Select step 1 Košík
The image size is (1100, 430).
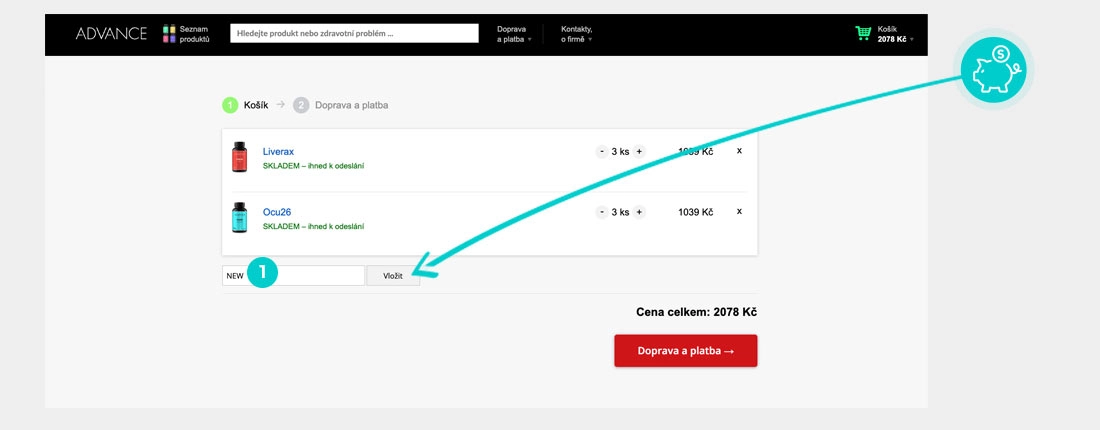247,105
